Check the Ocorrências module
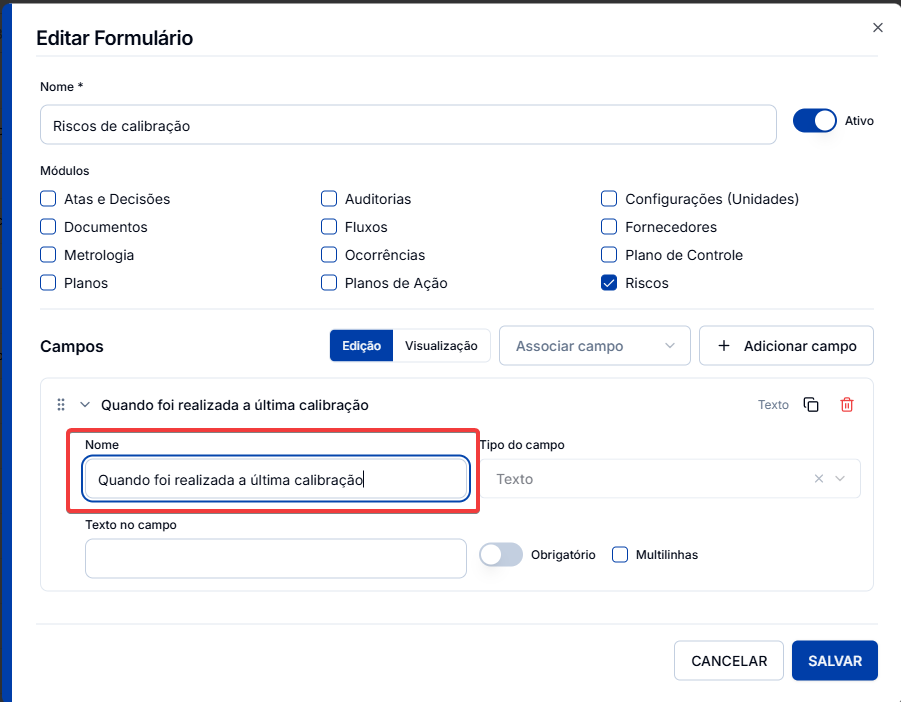This screenshot has height=702, width=901. 329,255
